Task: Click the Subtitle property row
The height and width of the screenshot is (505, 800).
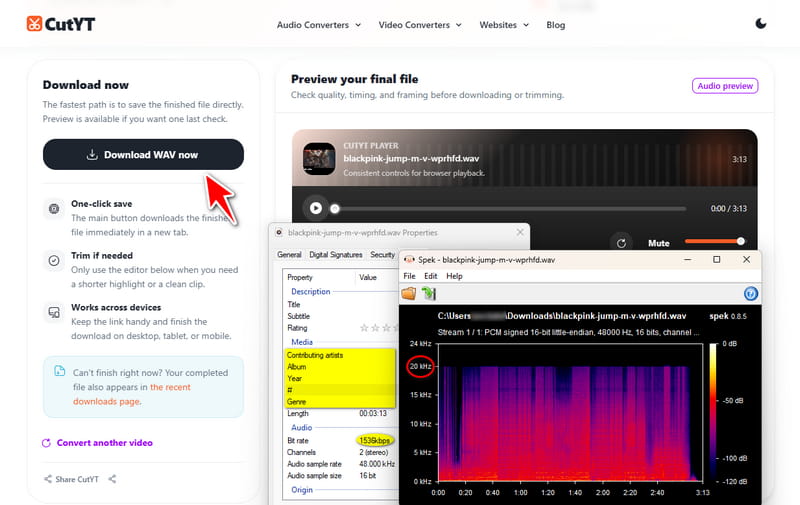Action: pyautogui.click(x=341, y=316)
